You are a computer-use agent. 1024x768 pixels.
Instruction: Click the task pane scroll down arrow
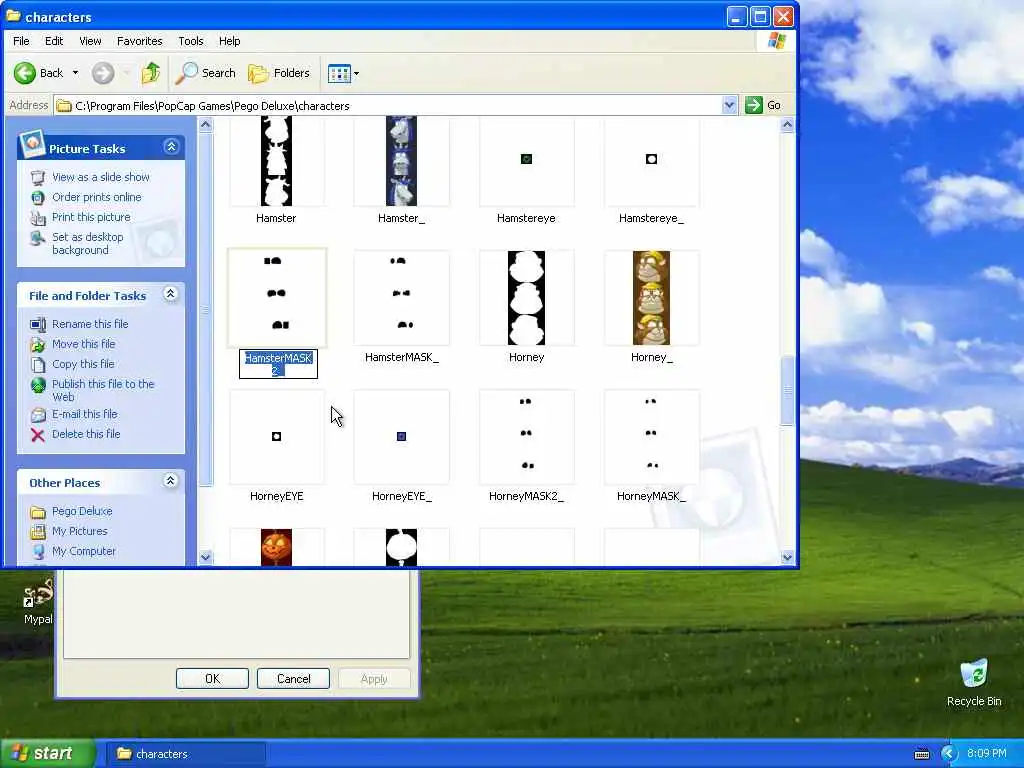click(206, 557)
